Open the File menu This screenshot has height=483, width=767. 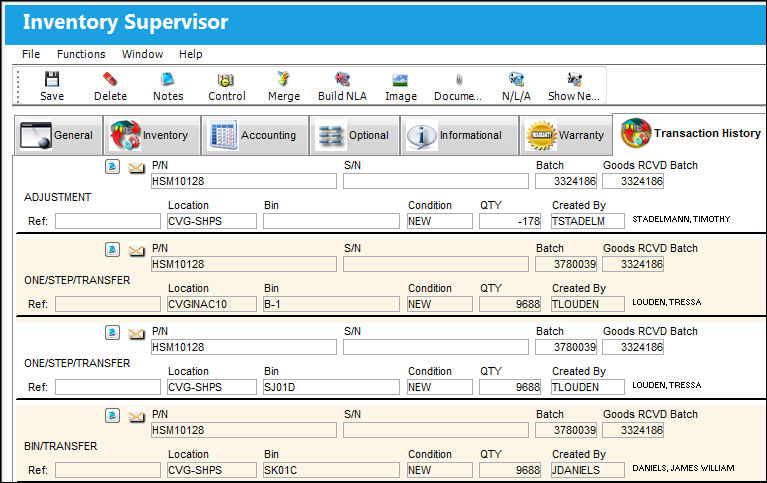(31, 54)
